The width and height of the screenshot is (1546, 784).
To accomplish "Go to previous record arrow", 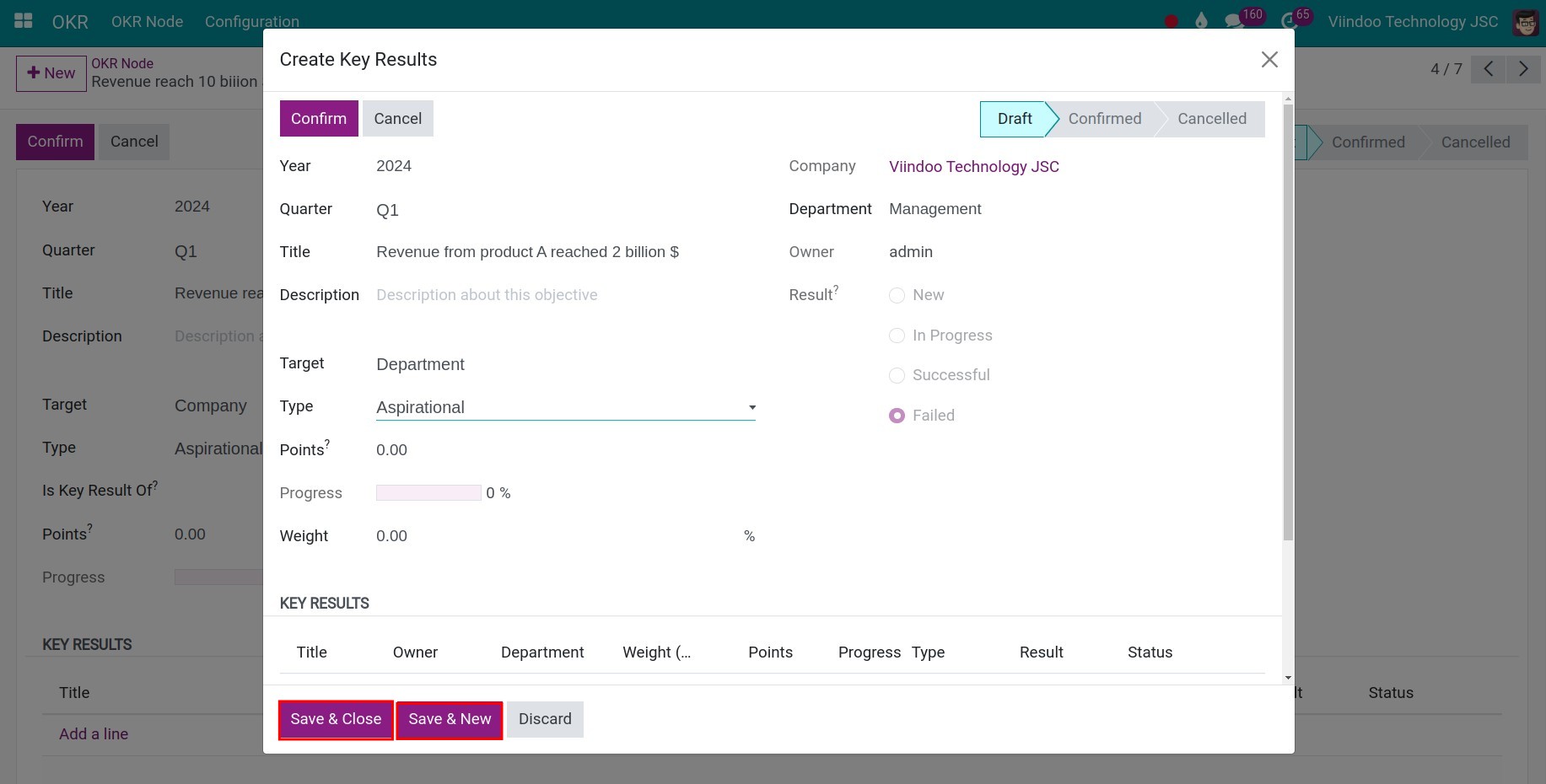I will 1489,69.
